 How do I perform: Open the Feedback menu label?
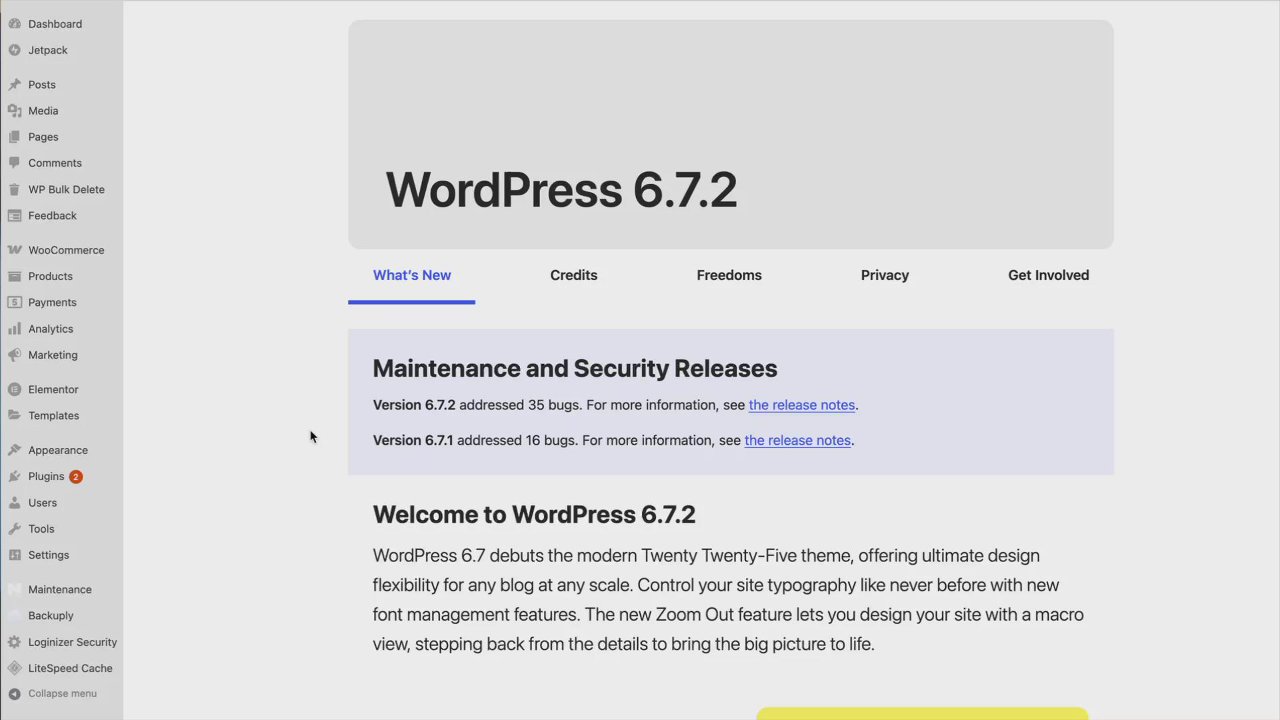[x=52, y=215]
